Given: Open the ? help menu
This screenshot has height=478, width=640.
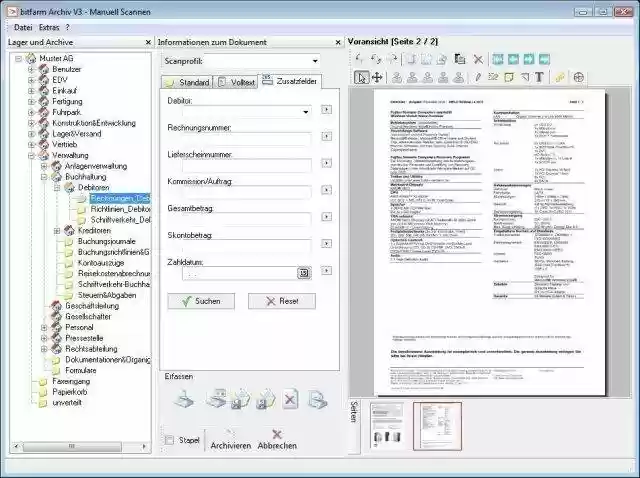Looking at the screenshot, I should coord(67,27).
